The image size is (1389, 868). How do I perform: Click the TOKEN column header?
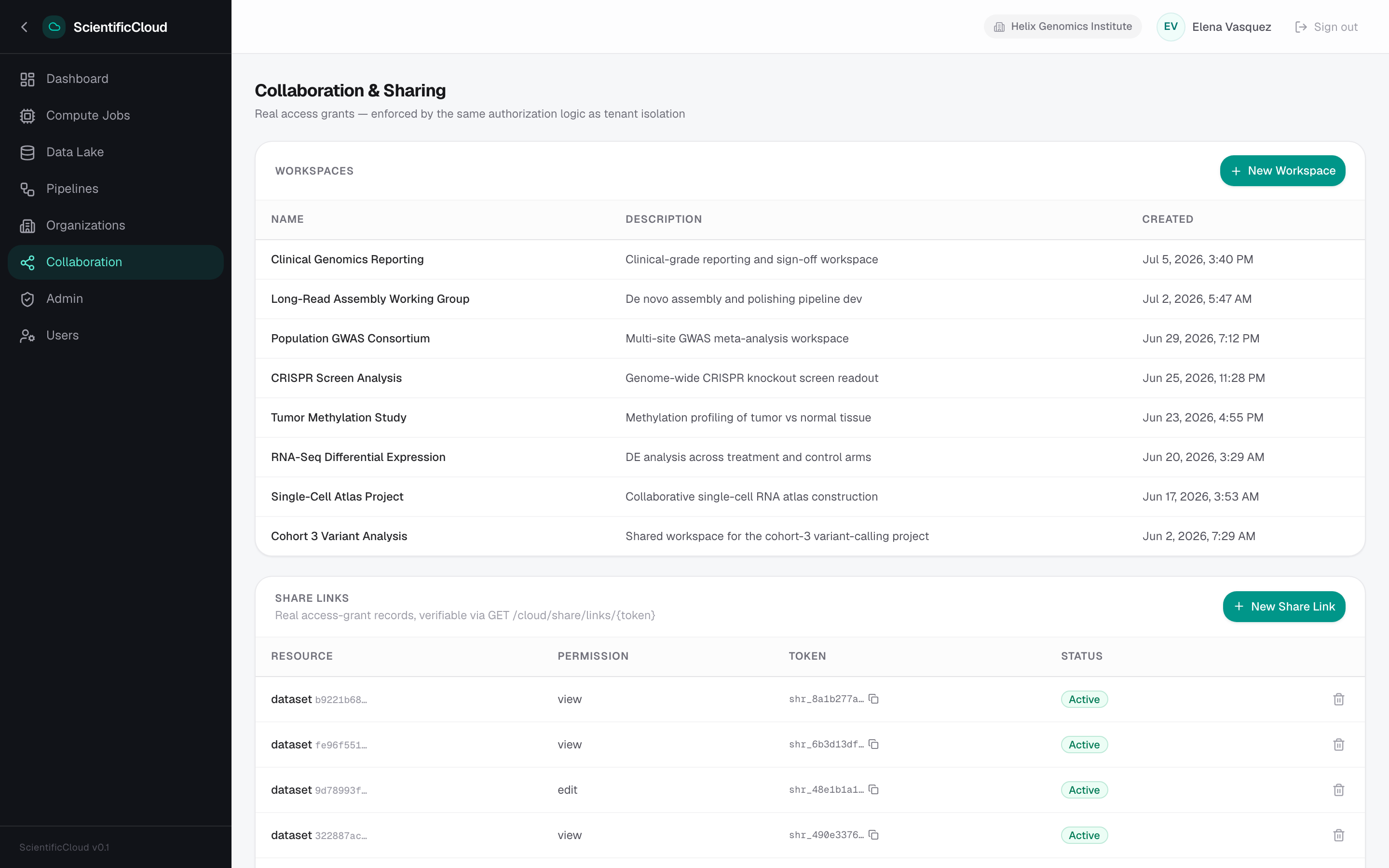point(807,656)
